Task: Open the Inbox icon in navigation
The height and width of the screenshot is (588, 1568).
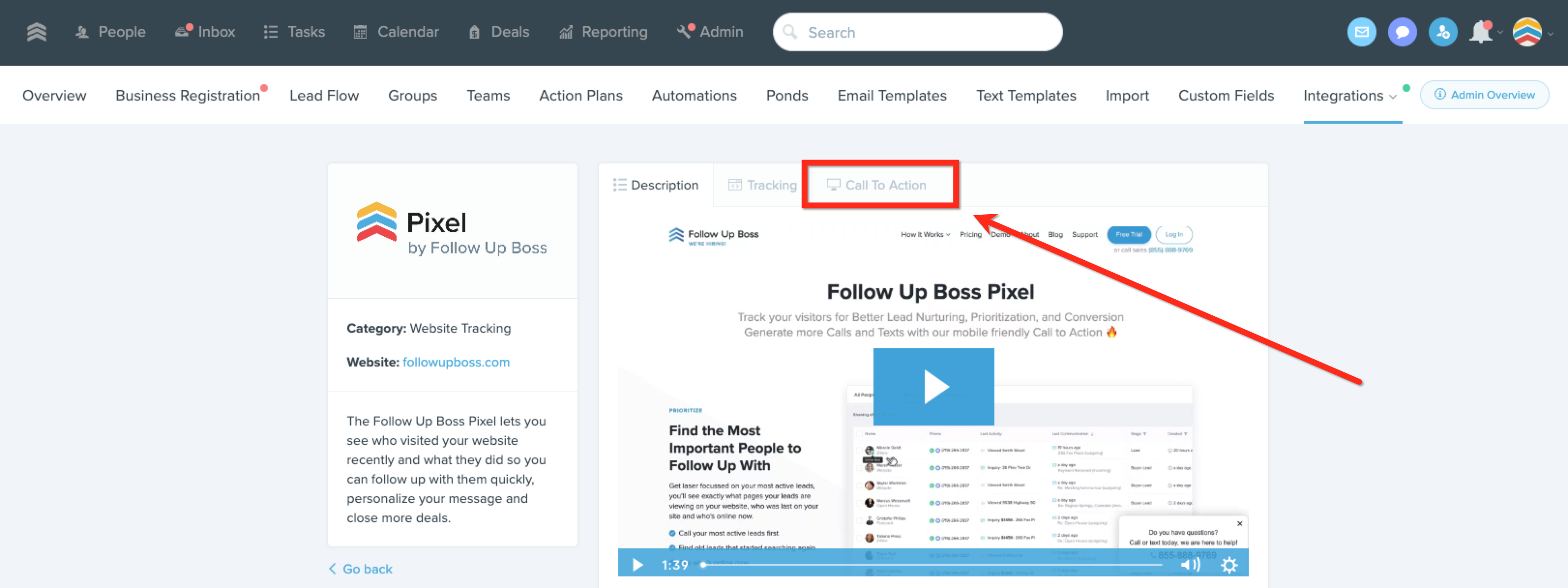Action: tap(183, 31)
